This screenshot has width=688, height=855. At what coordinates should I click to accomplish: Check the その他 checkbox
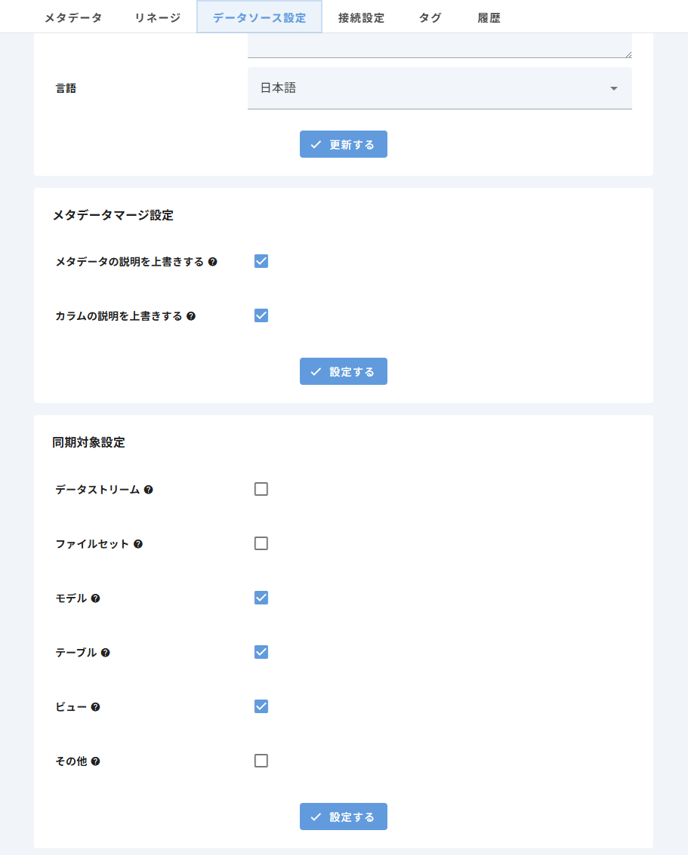coord(261,761)
